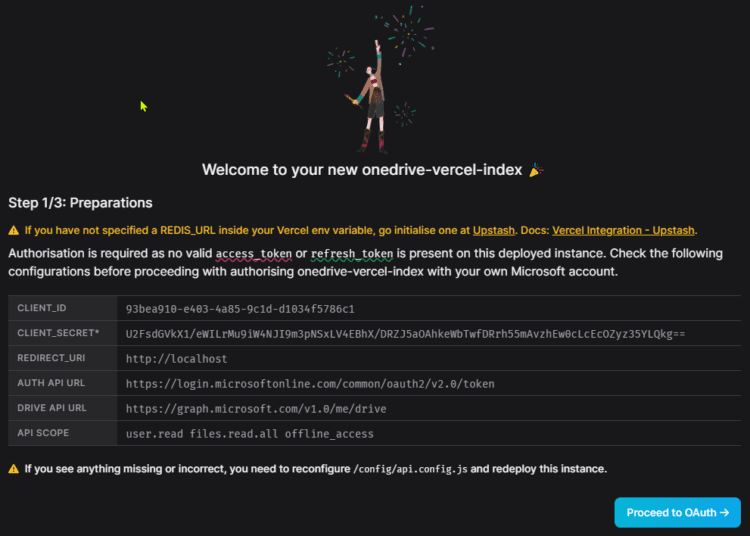Screen dimensions: 750x536
Task: Click the /config/api.config.js path text
Action: 410,469
